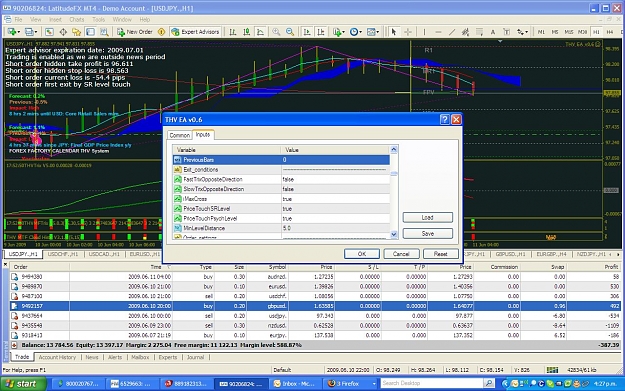Viewport: 625px width, 391px height.
Task: Click the PreviousBars value field
Action: [x=335, y=160]
